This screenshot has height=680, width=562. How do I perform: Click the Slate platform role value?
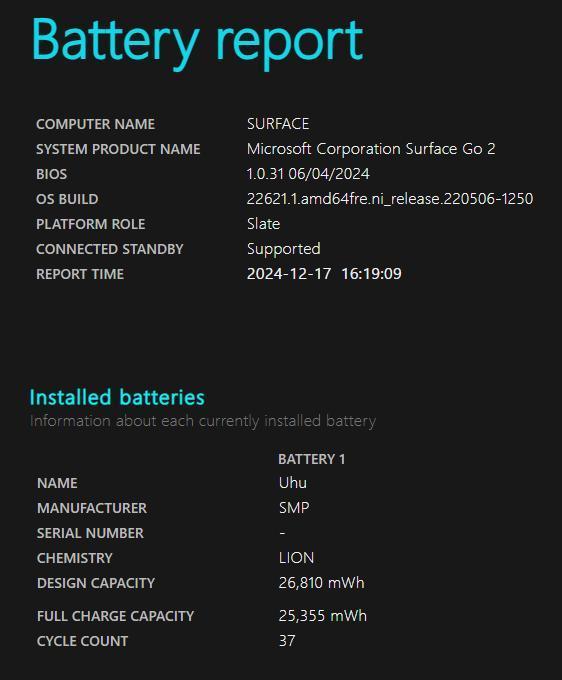pyautogui.click(x=263, y=224)
